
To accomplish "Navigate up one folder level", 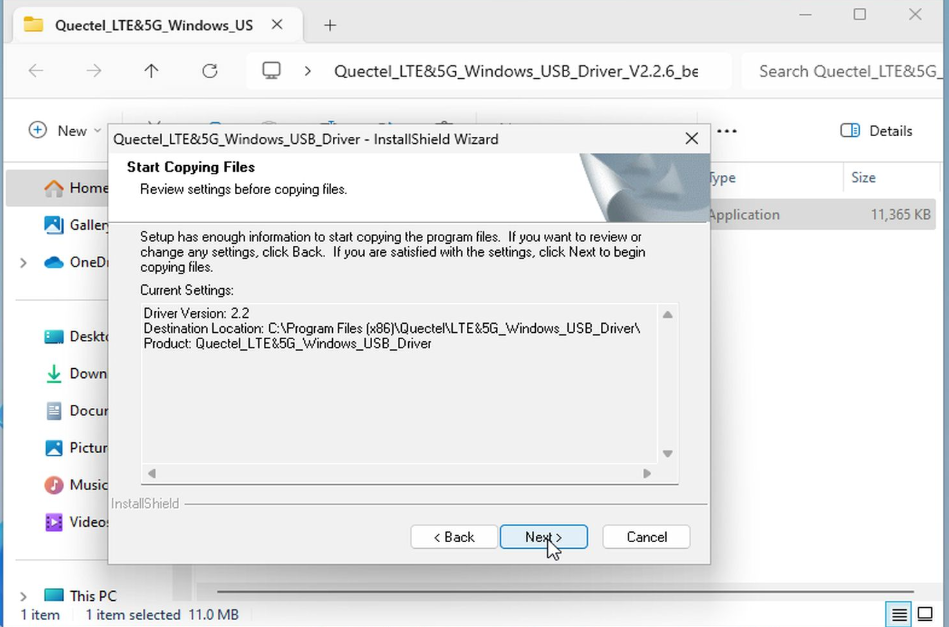I will point(151,71).
